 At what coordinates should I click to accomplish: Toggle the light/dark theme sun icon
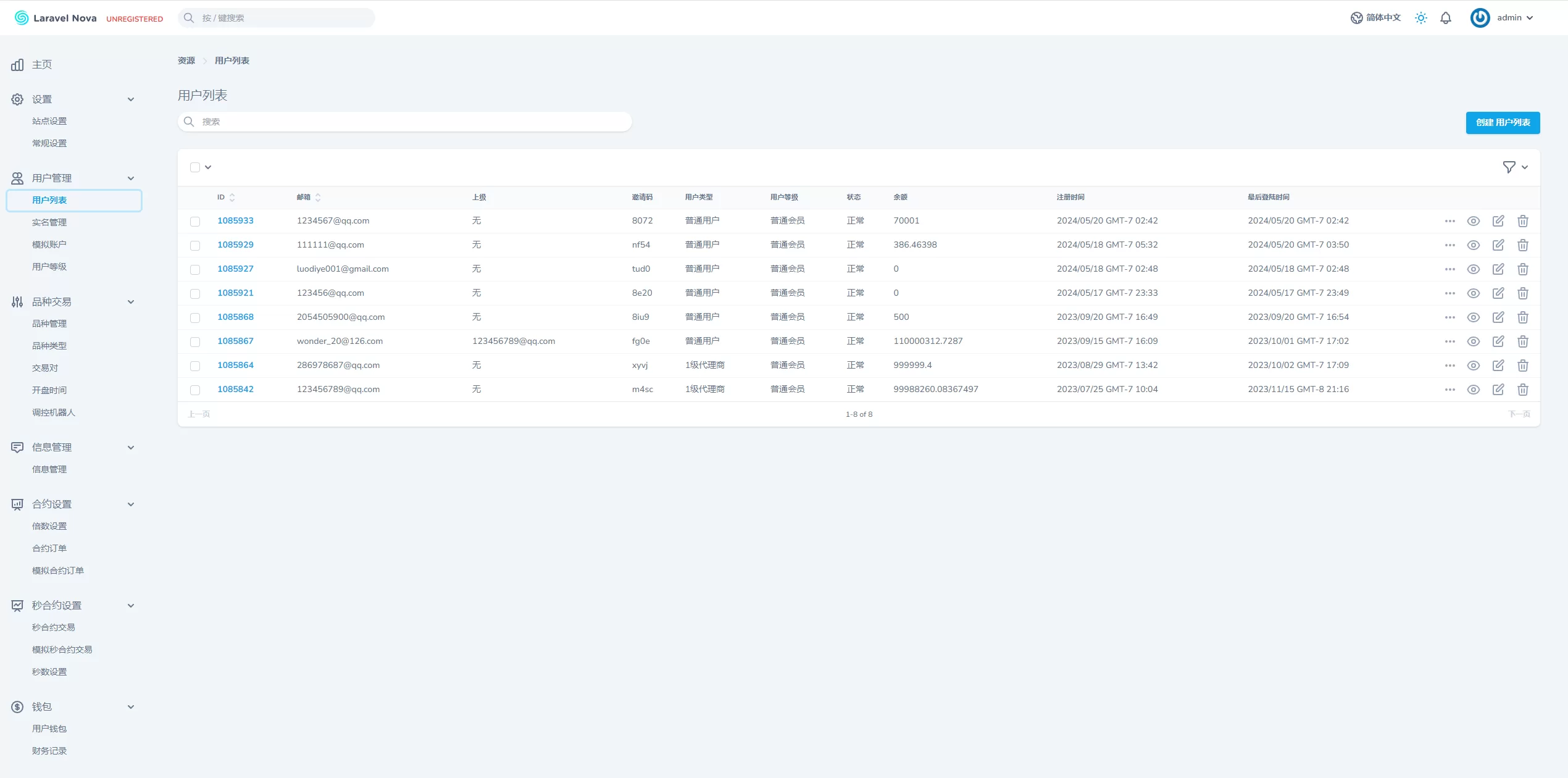pos(1420,18)
